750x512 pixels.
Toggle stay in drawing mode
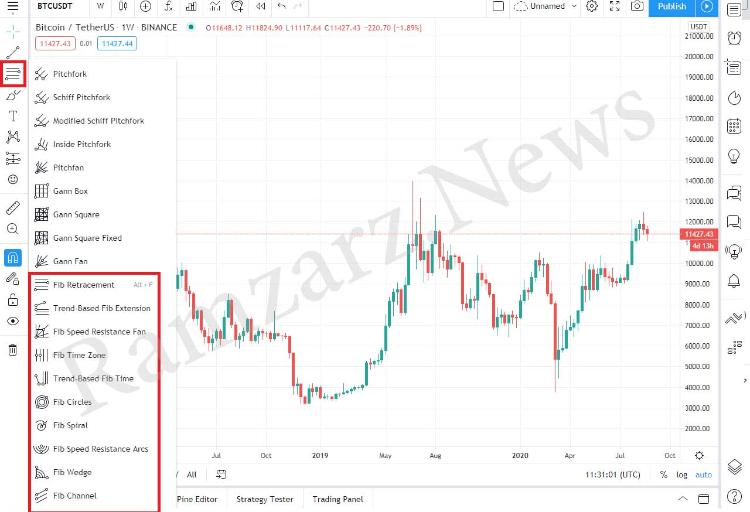[x=13, y=278]
